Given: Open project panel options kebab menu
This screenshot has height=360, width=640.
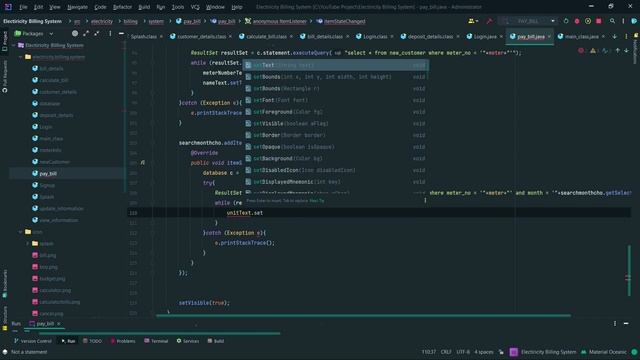Looking at the screenshot, I should [110, 33].
